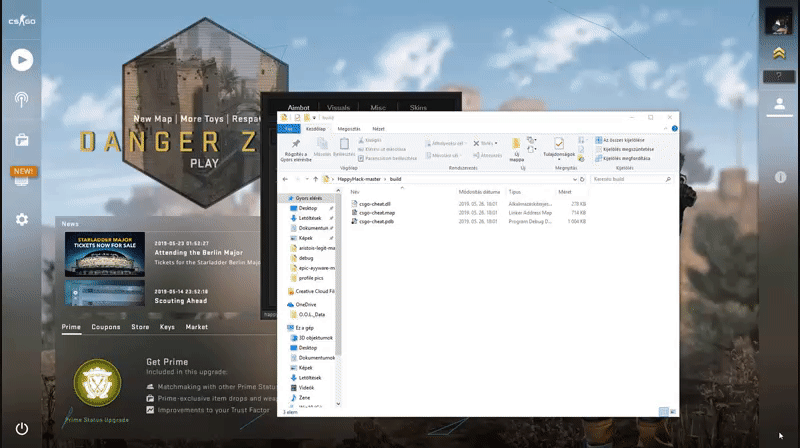Sort by Méret column header
The image size is (800, 448).
565,192
